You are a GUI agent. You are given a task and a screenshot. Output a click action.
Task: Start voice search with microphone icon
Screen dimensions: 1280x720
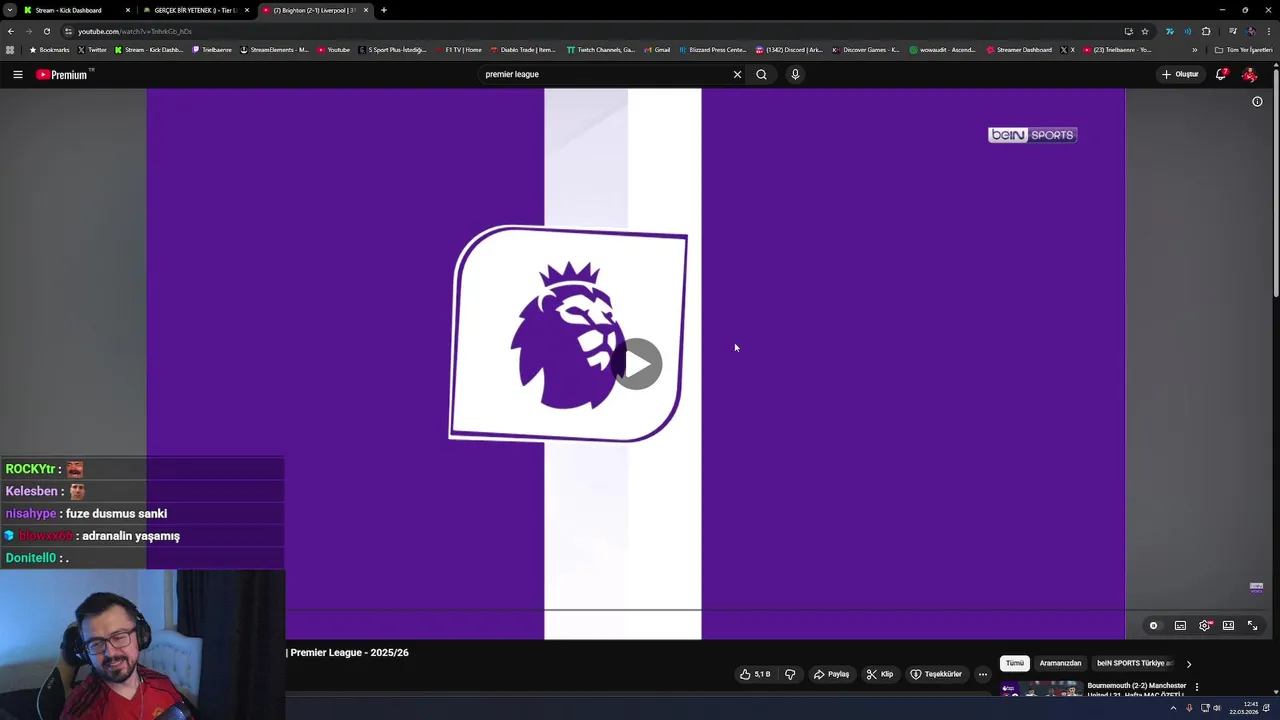click(x=795, y=74)
